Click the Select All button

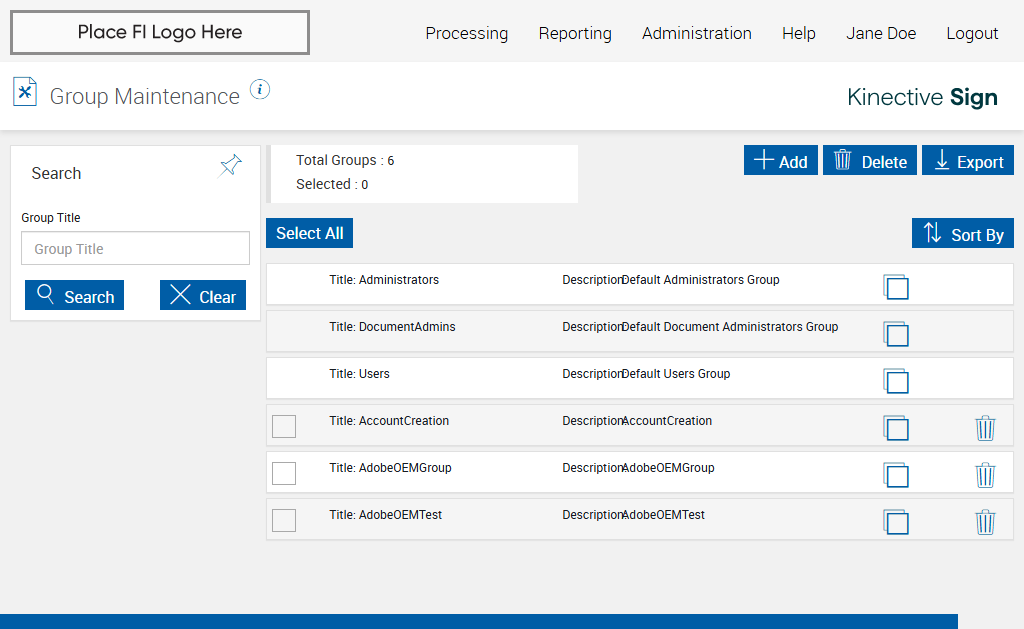pos(310,233)
